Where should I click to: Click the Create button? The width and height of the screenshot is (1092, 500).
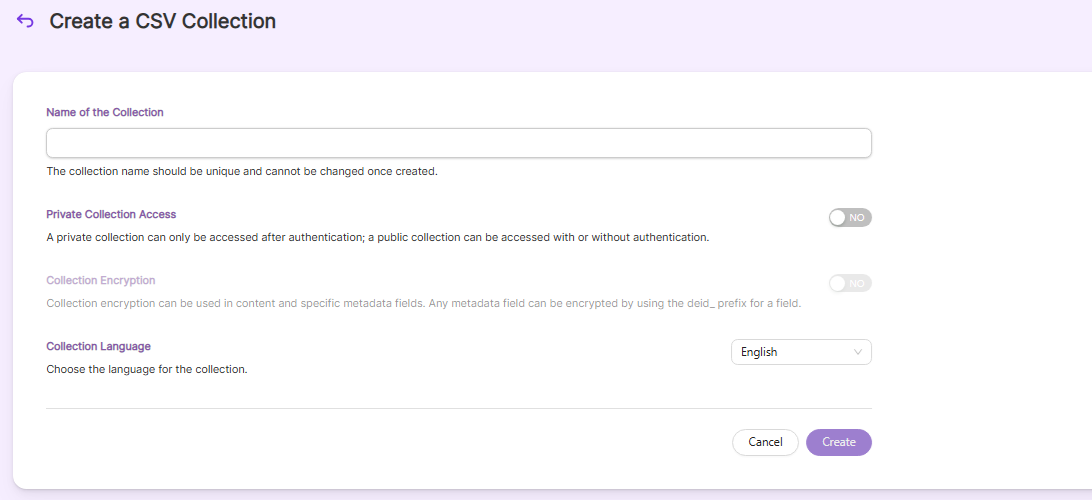[838, 442]
